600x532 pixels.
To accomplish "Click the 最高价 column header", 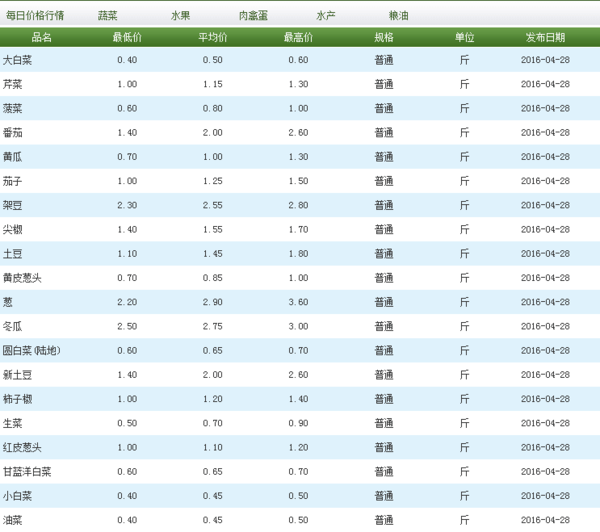I will (x=298, y=37).
